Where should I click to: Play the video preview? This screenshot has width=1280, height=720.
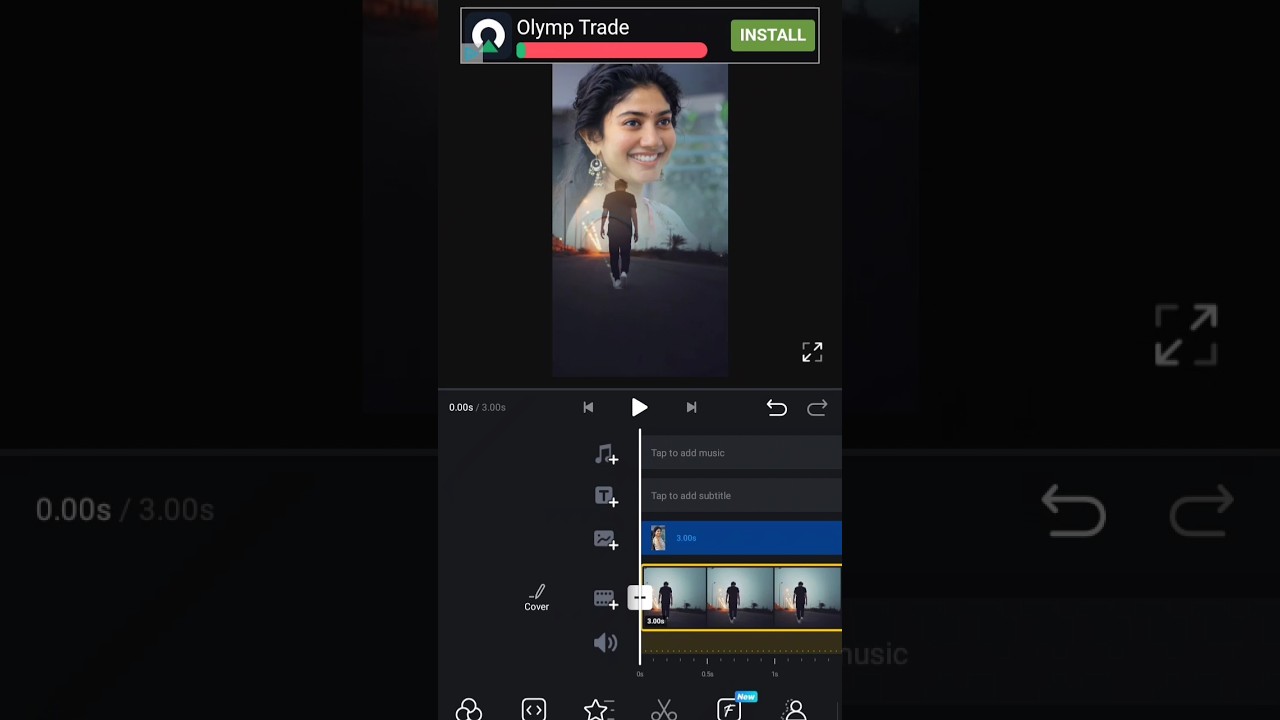[639, 407]
